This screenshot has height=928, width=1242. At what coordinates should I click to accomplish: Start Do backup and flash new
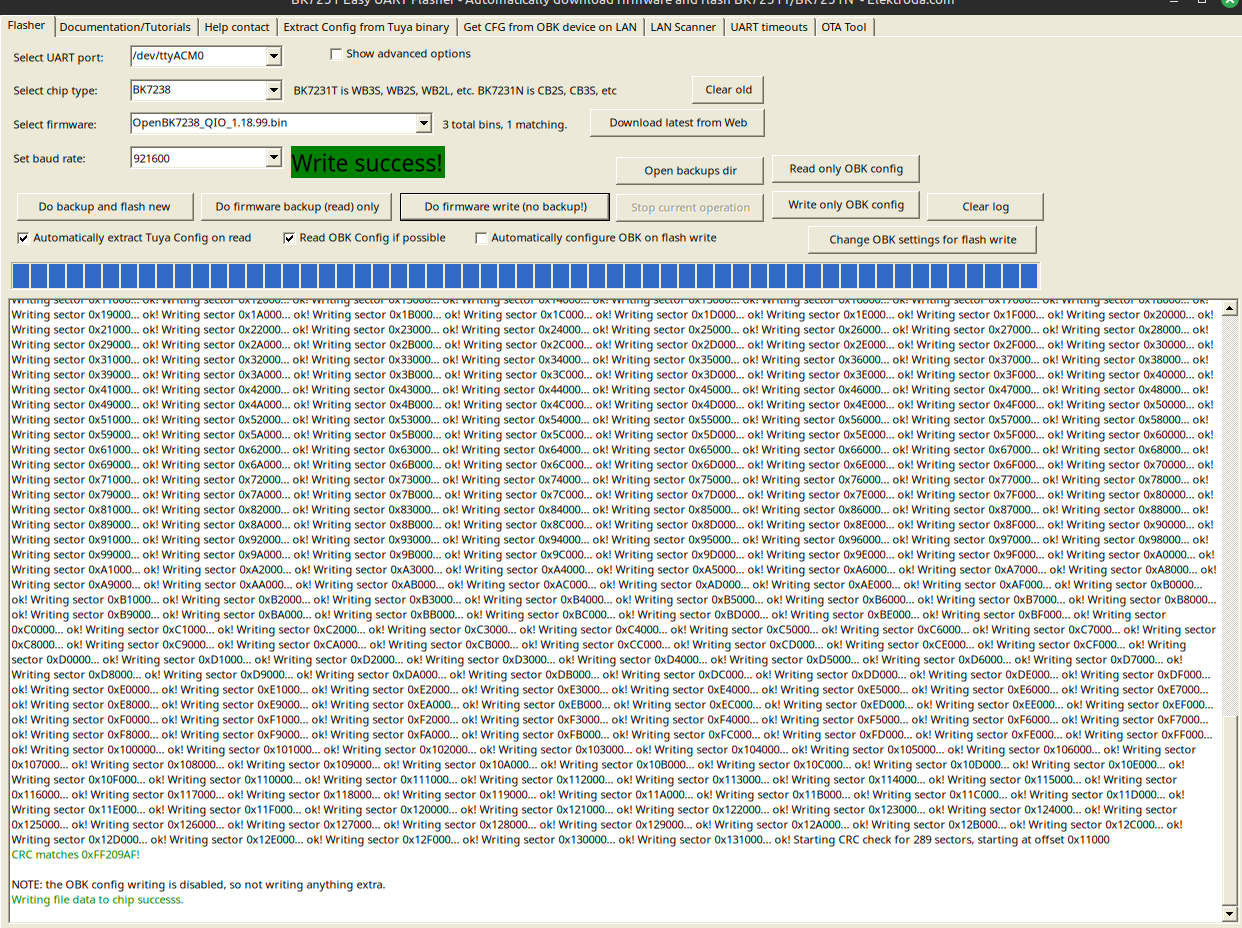(104, 207)
